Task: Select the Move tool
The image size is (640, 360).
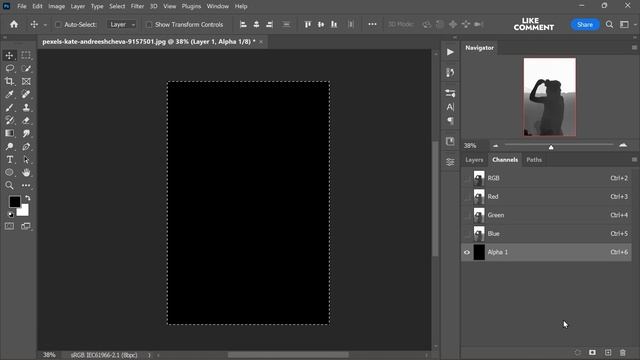Action: (9, 55)
